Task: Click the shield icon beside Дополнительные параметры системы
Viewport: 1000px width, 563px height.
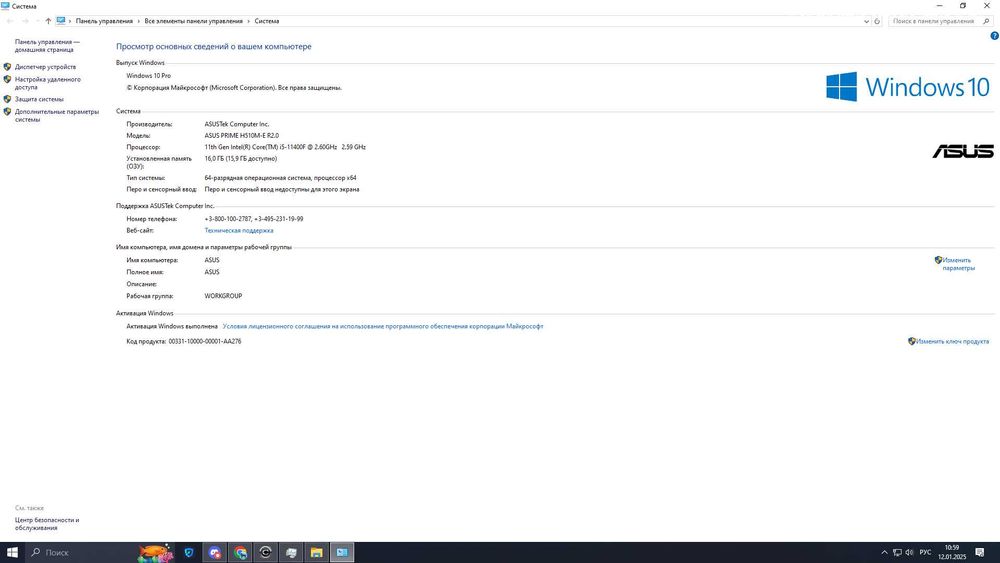Action: (x=8, y=112)
